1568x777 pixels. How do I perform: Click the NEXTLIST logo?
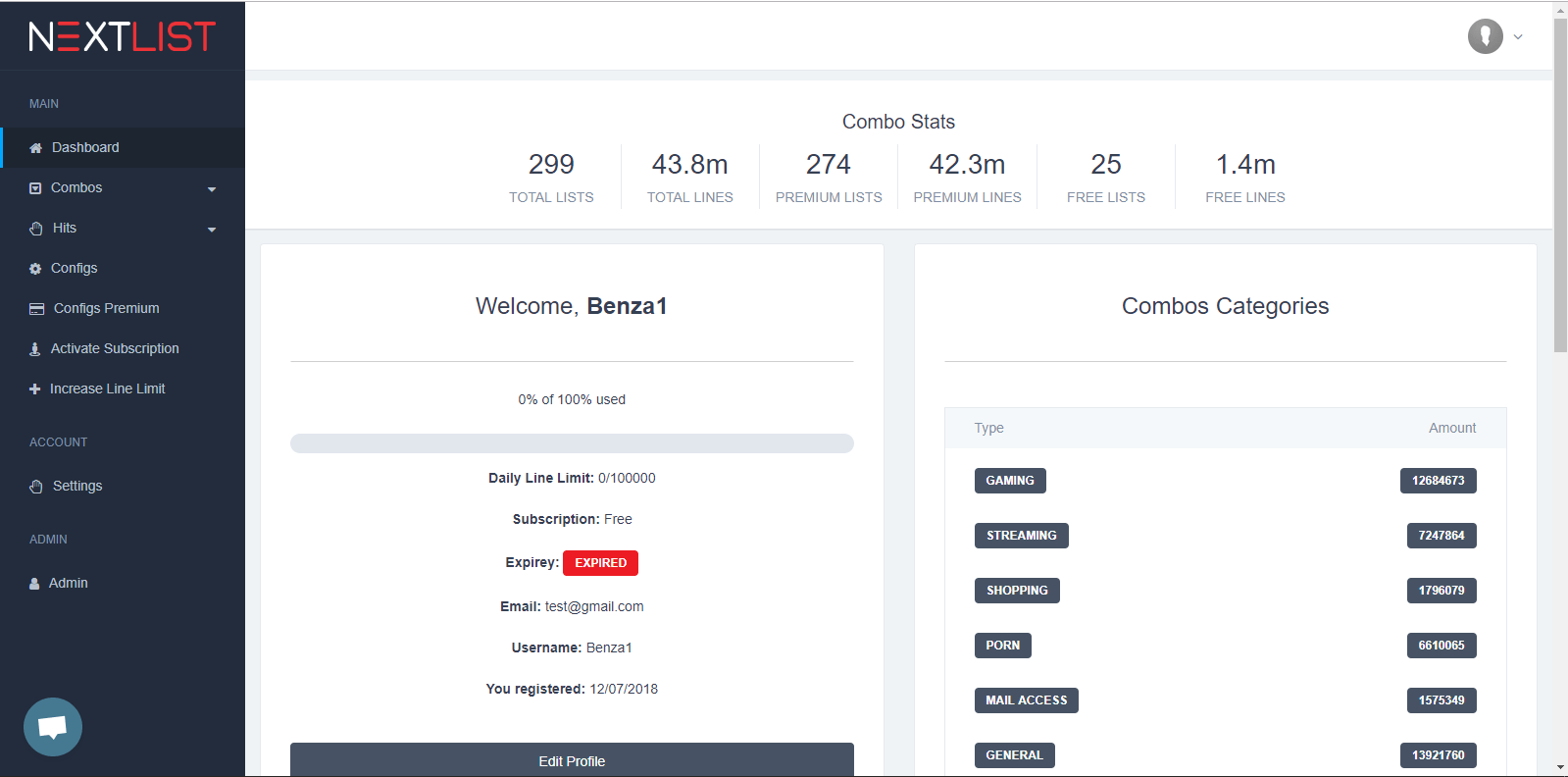tap(122, 36)
